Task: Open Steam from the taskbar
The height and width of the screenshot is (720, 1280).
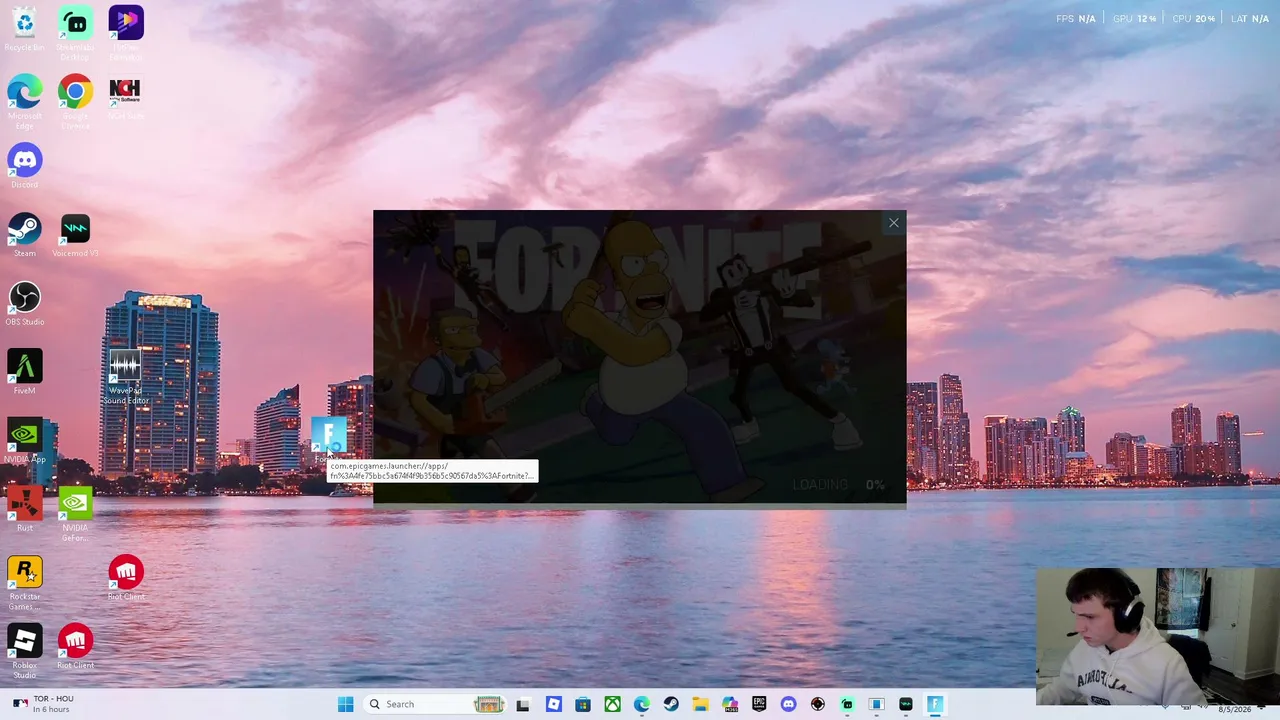Action: pyautogui.click(x=671, y=704)
